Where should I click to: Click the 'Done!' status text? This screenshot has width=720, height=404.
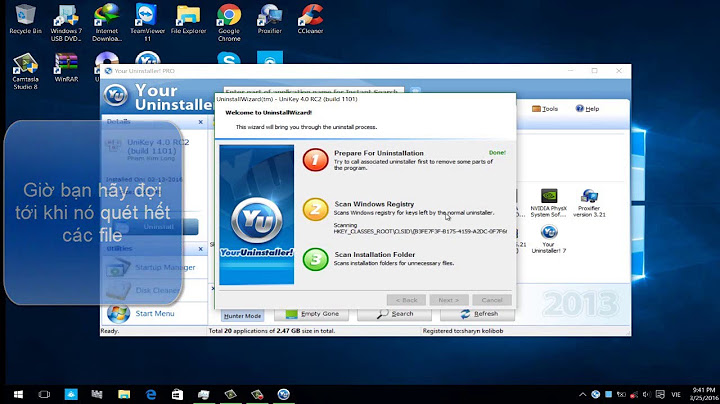point(497,152)
